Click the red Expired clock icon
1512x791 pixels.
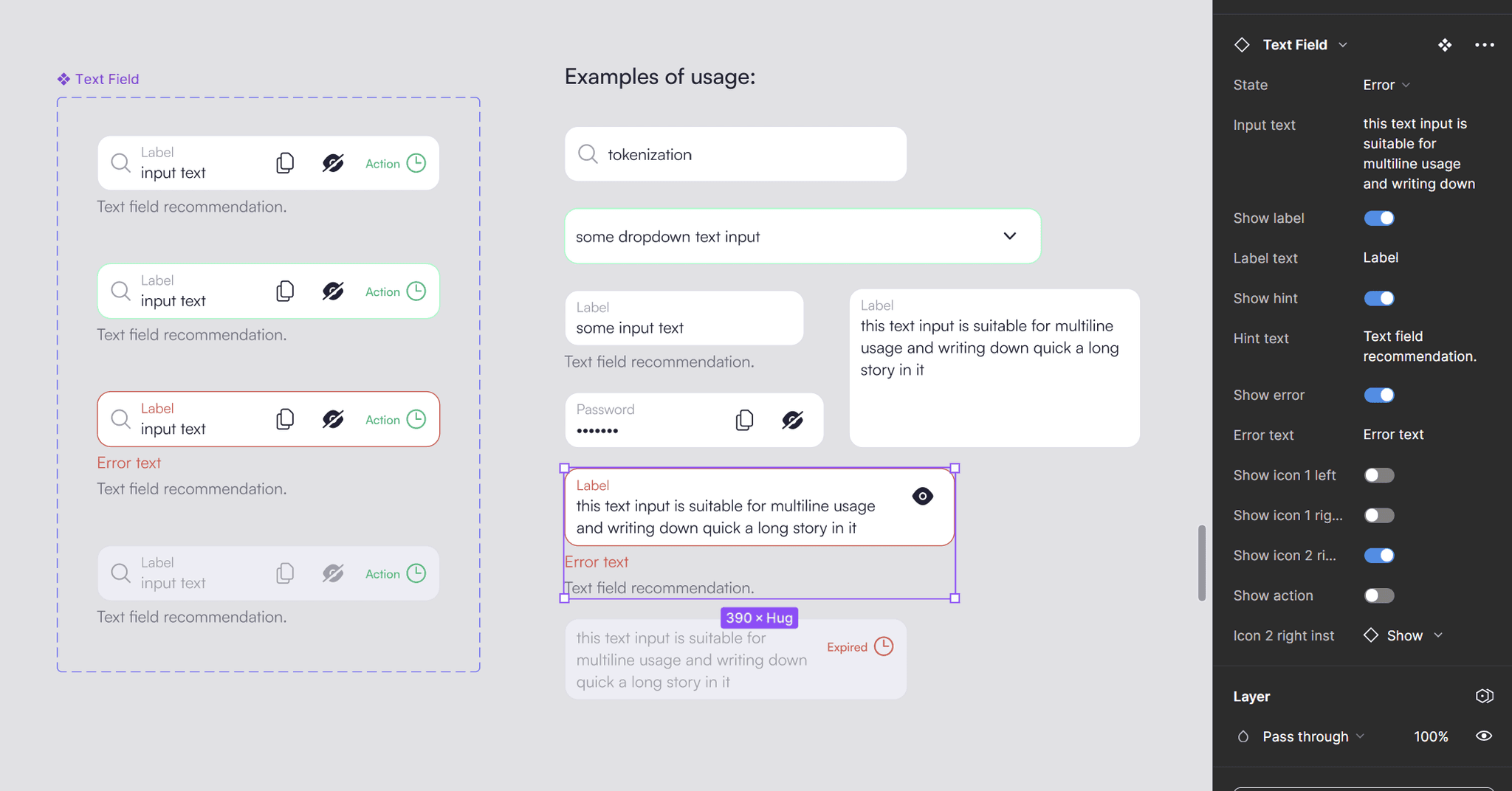pos(883,646)
